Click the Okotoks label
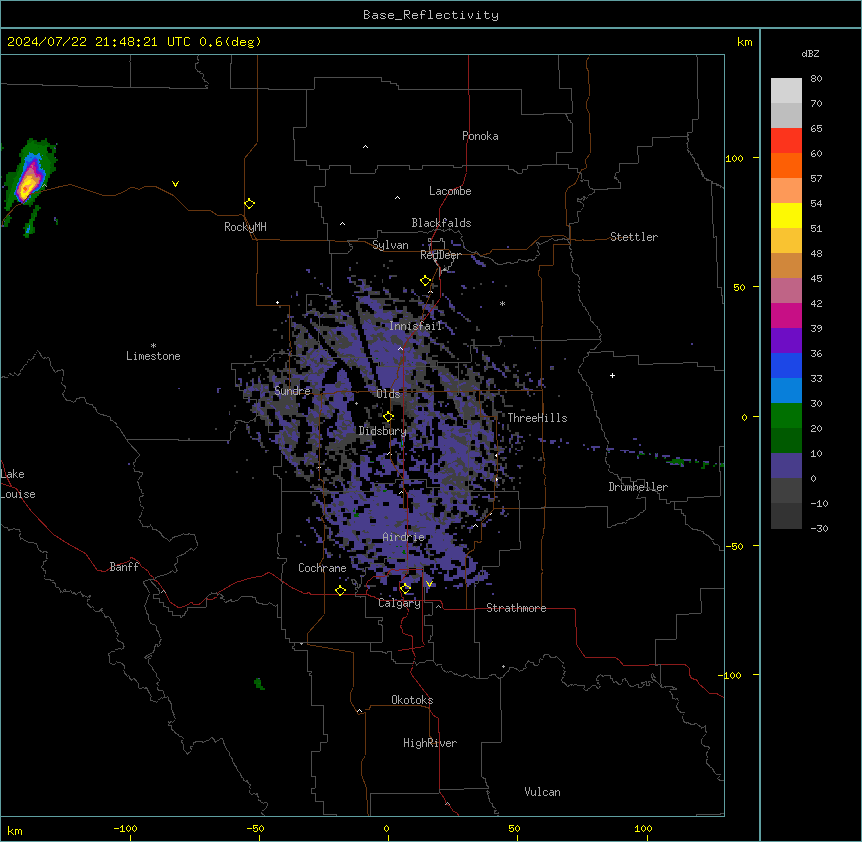Screen dimensions: 862x842 (x=412, y=700)
